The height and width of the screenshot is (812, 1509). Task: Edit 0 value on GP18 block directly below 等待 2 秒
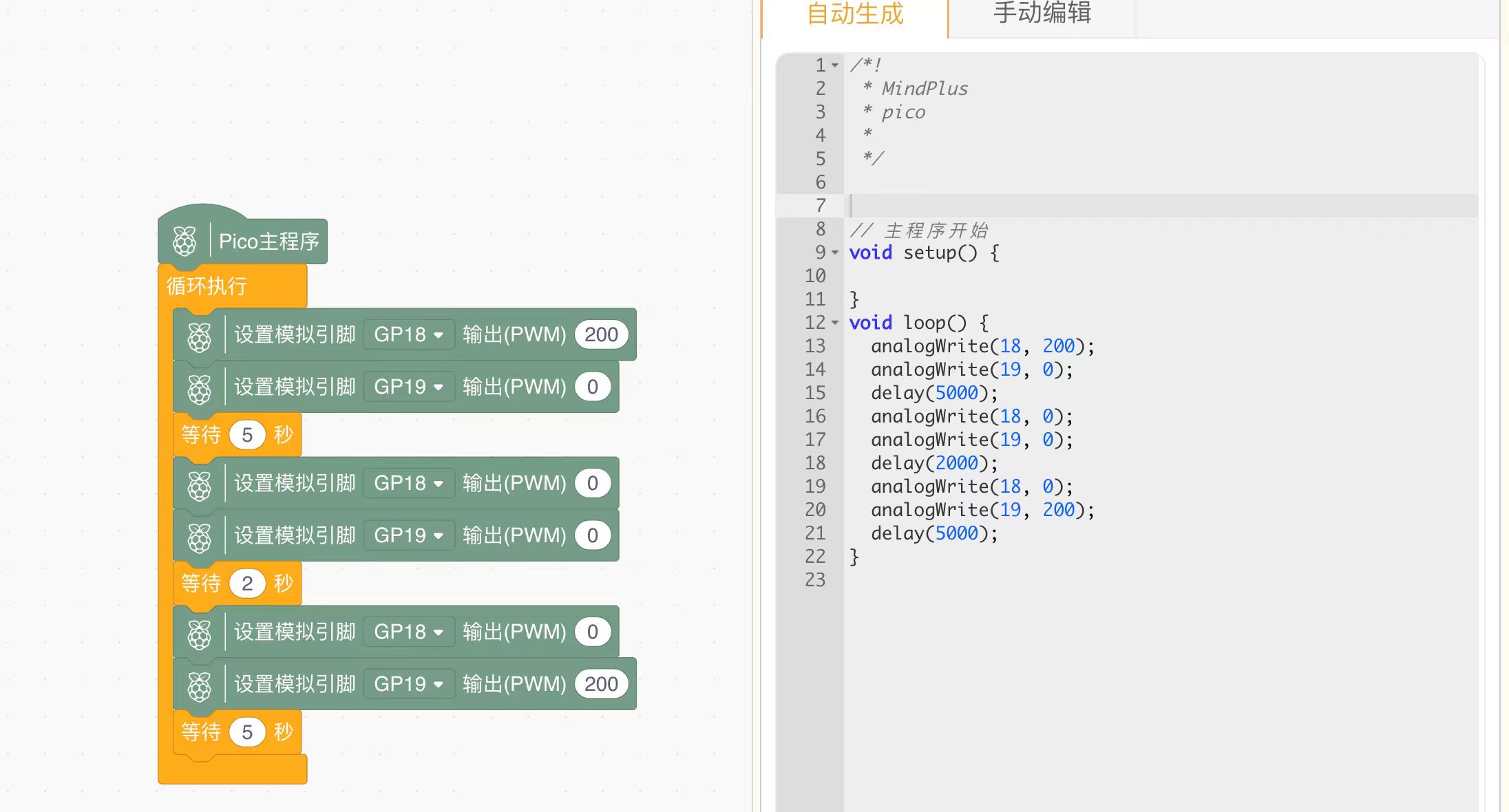click(x=593, y=632)
